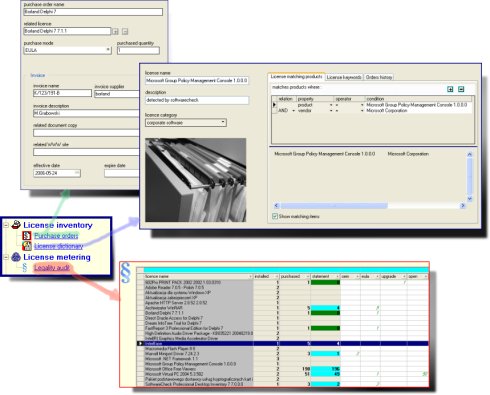Open the operator dropdown in the product row
The width and height of the screenshot is (490, 395).
coord(362,105)
